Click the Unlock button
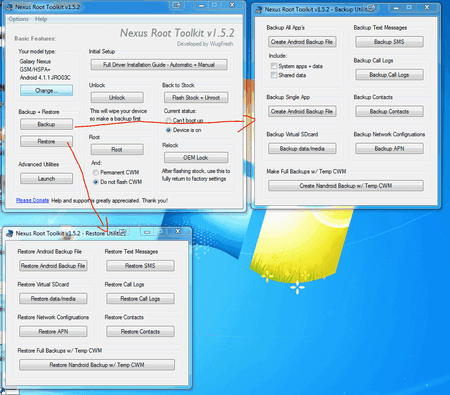This screenshot has width=450, height=395. (x=117, y=98)
